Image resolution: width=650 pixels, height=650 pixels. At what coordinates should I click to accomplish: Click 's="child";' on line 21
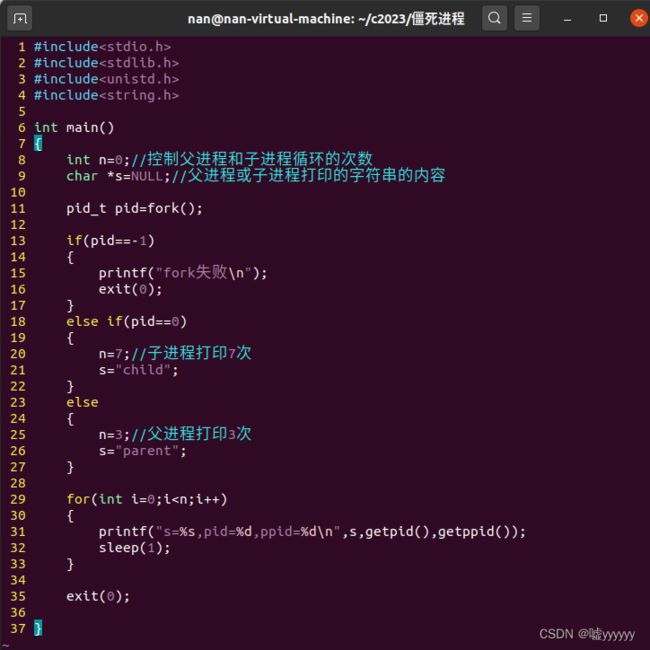coord(138,370)
